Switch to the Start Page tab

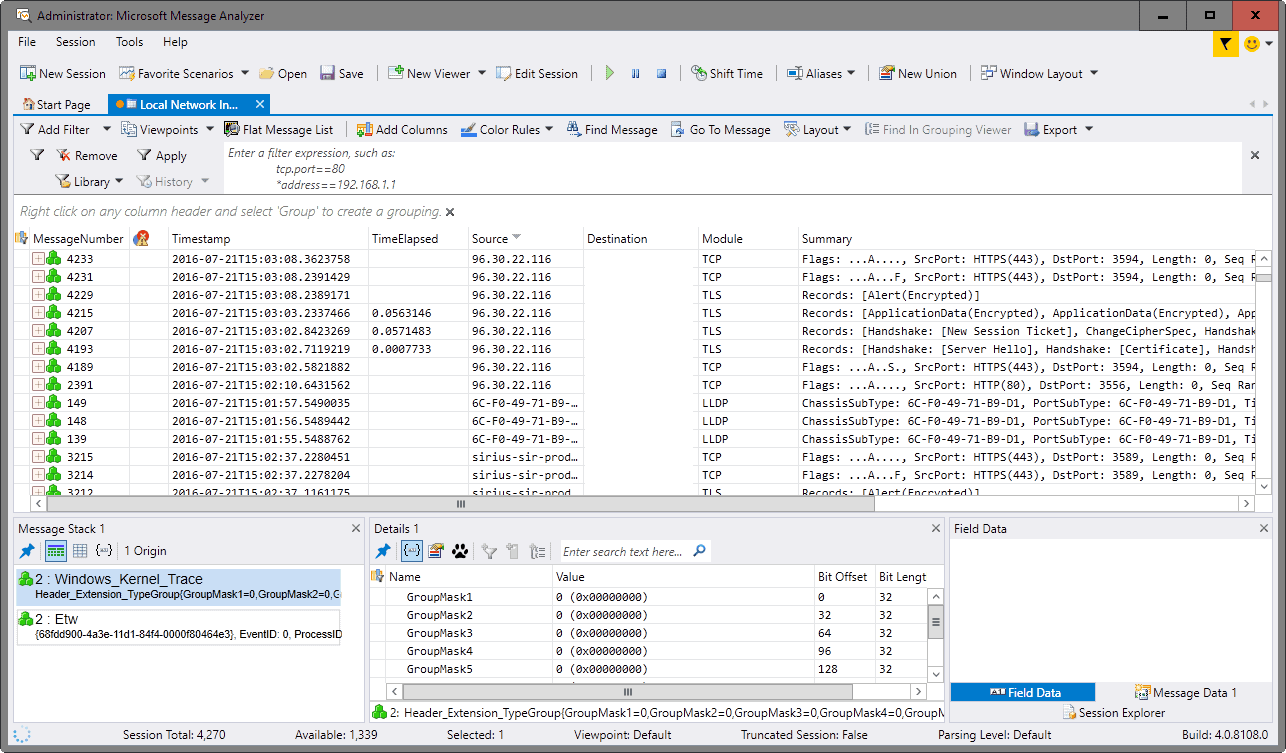point(56,104)
